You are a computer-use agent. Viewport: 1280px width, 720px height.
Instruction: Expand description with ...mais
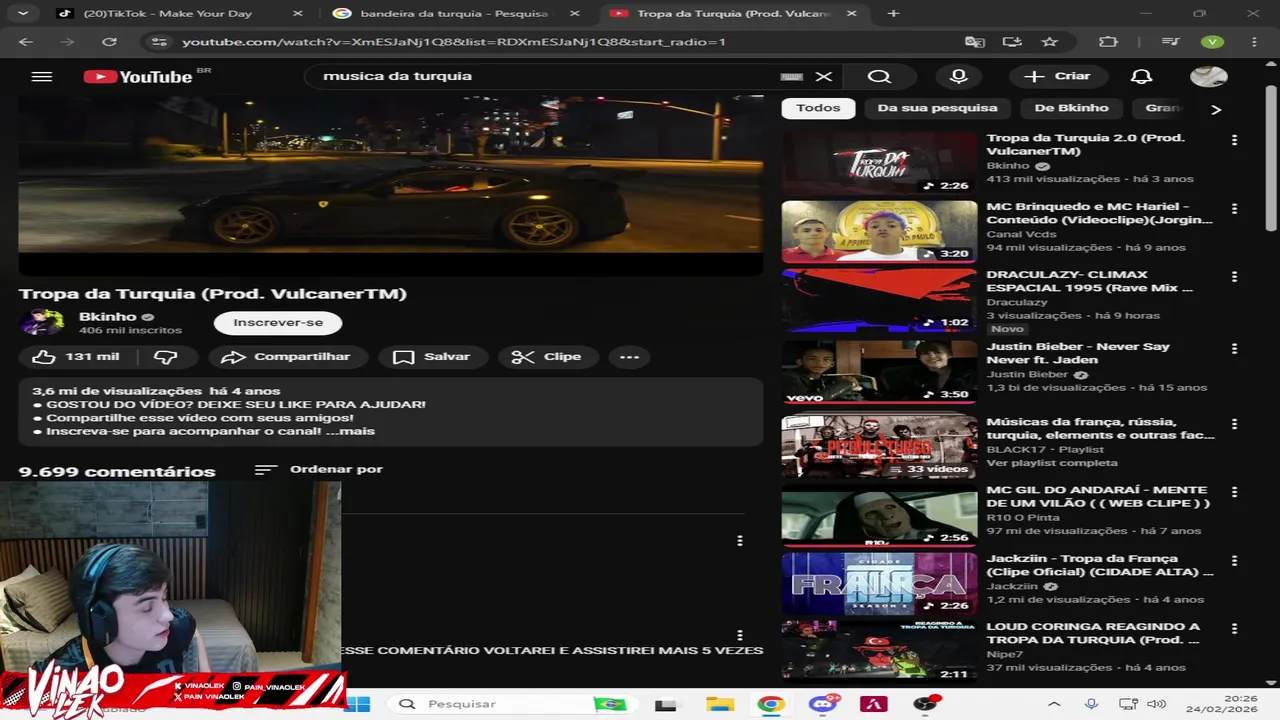[350, 431]
